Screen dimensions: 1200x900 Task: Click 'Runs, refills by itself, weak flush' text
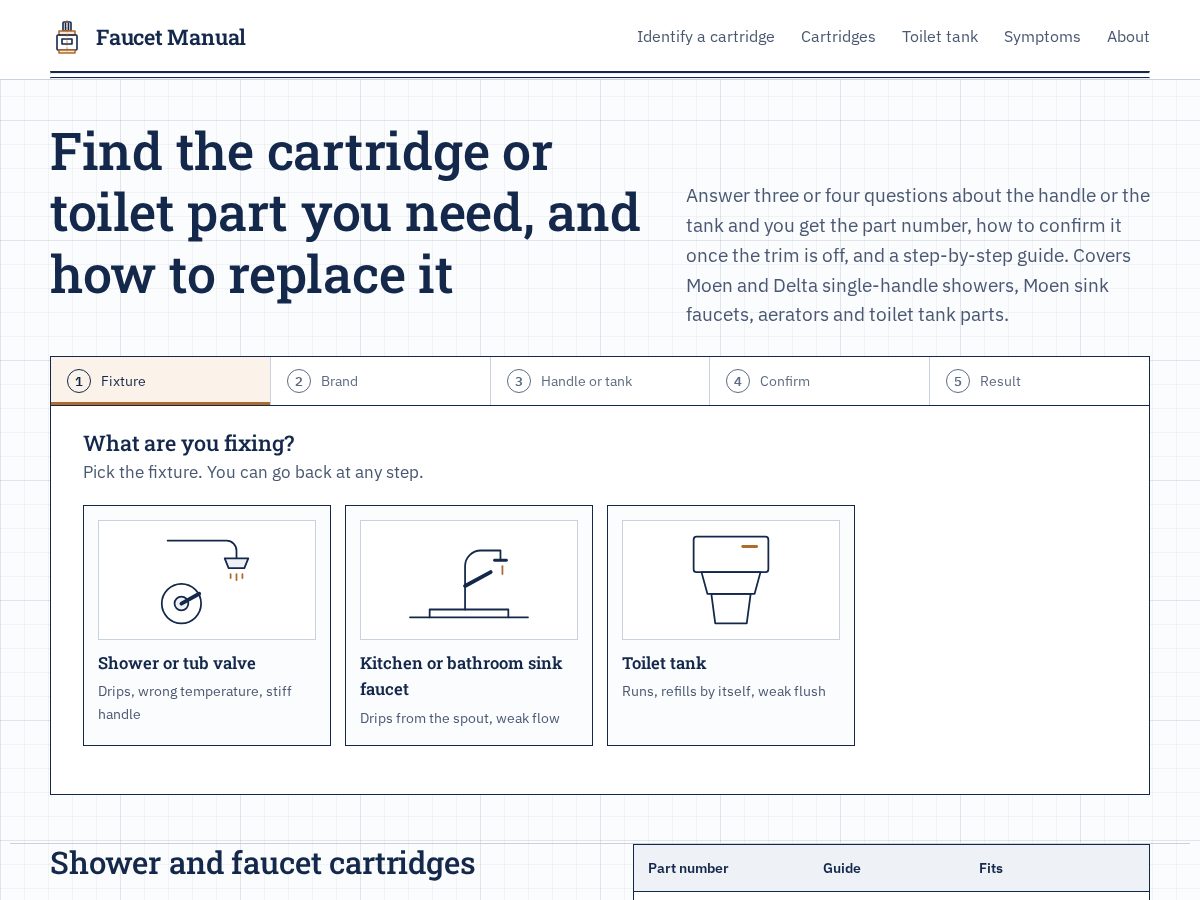[x=724, y=691]
